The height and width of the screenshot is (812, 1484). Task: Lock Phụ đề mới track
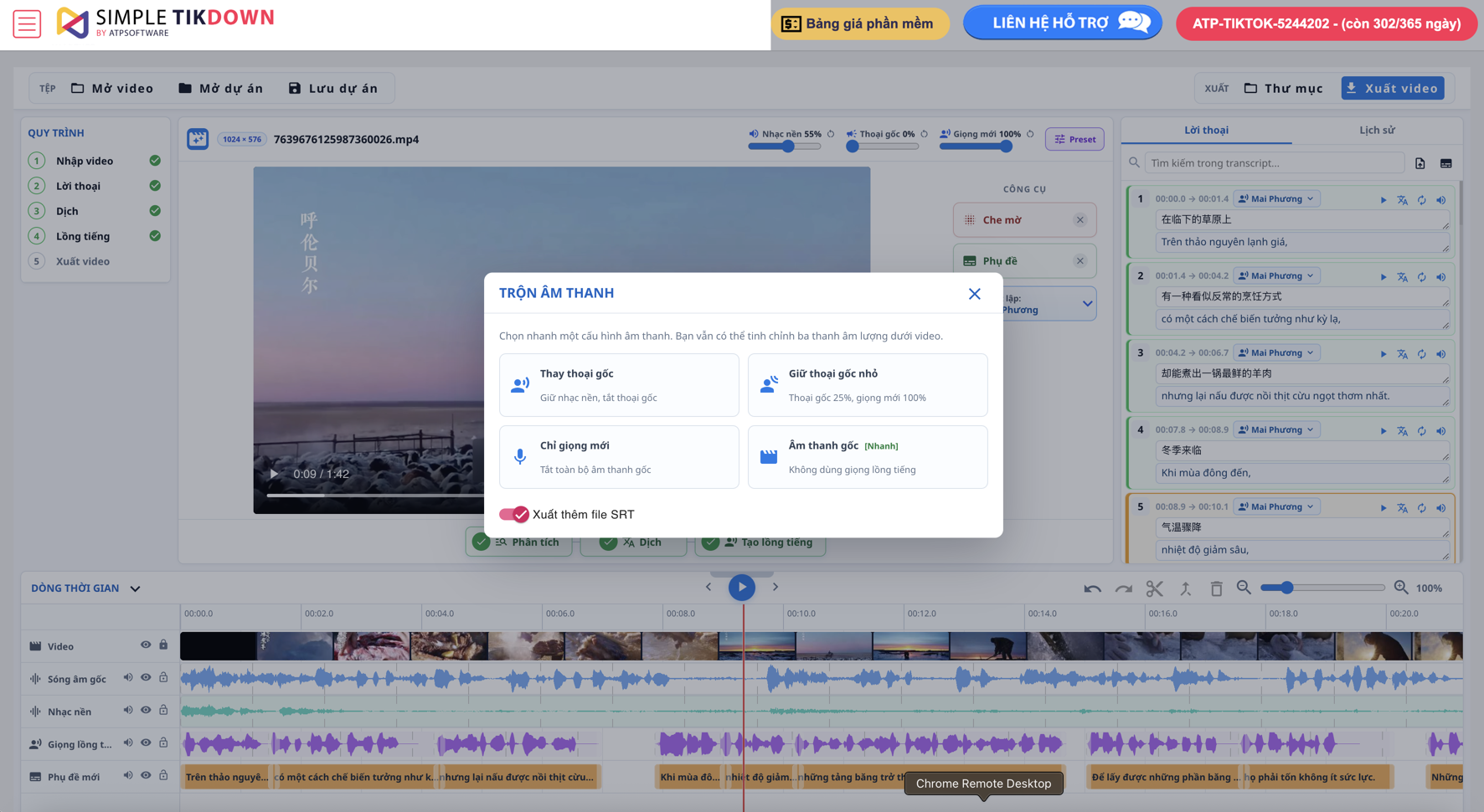point(163,775)
